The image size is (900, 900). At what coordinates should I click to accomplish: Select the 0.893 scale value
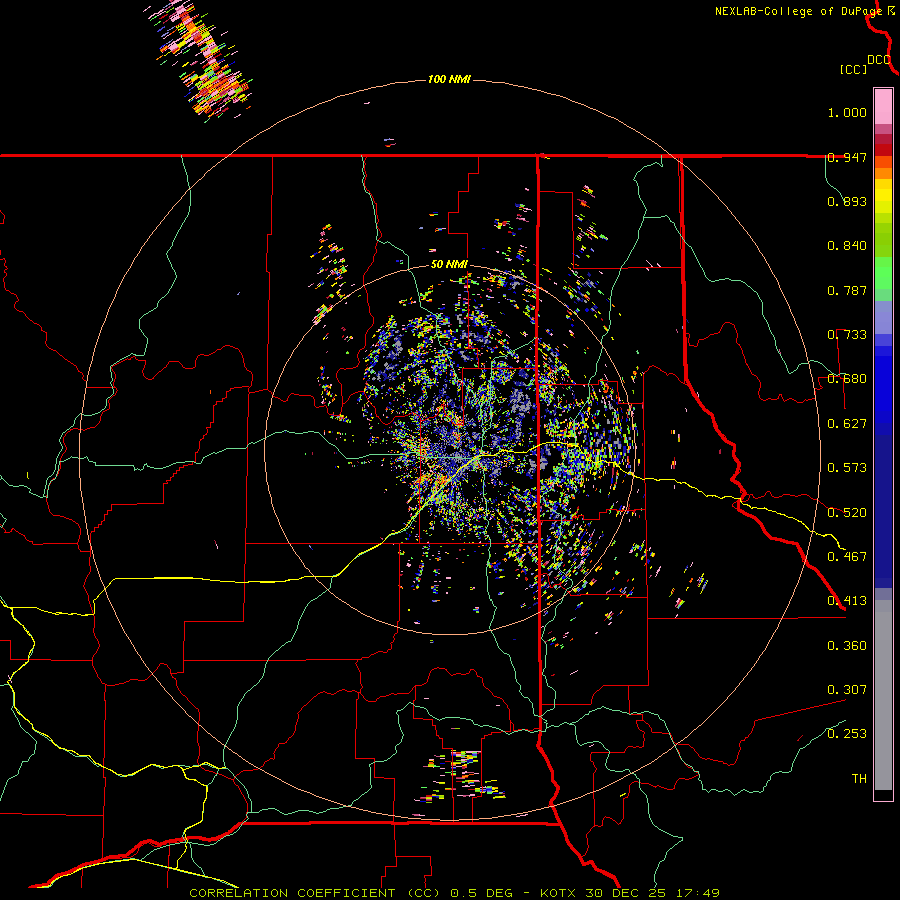click(847, 201)
